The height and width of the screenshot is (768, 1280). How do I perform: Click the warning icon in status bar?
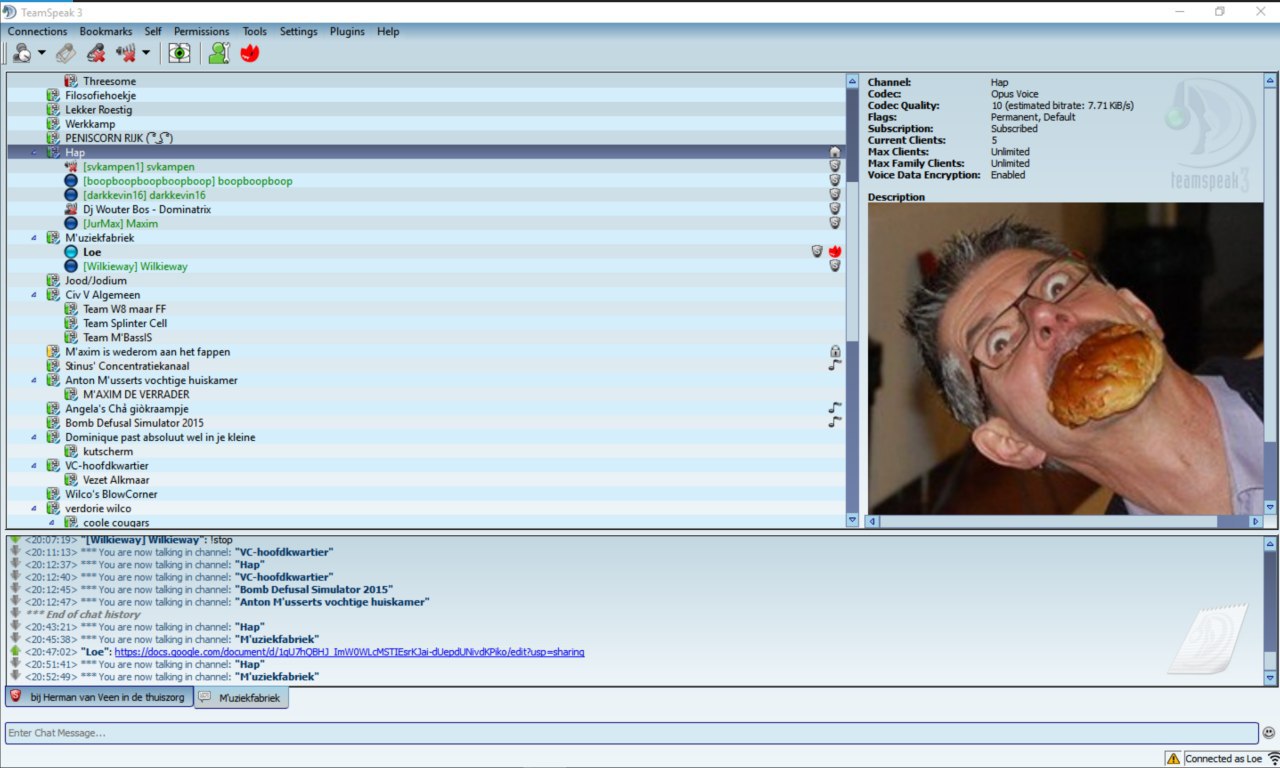[1173, 759]
